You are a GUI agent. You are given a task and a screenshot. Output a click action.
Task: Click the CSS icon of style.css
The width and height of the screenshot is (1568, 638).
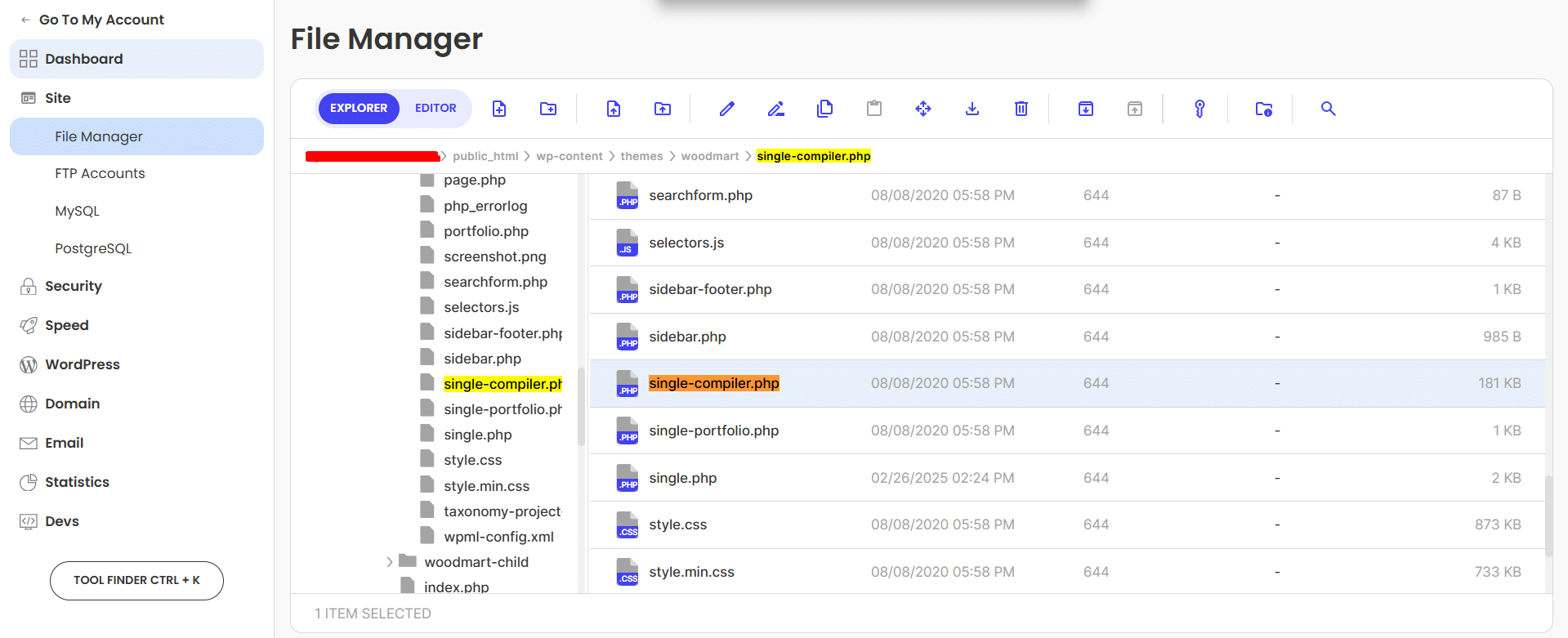point(628,524)
